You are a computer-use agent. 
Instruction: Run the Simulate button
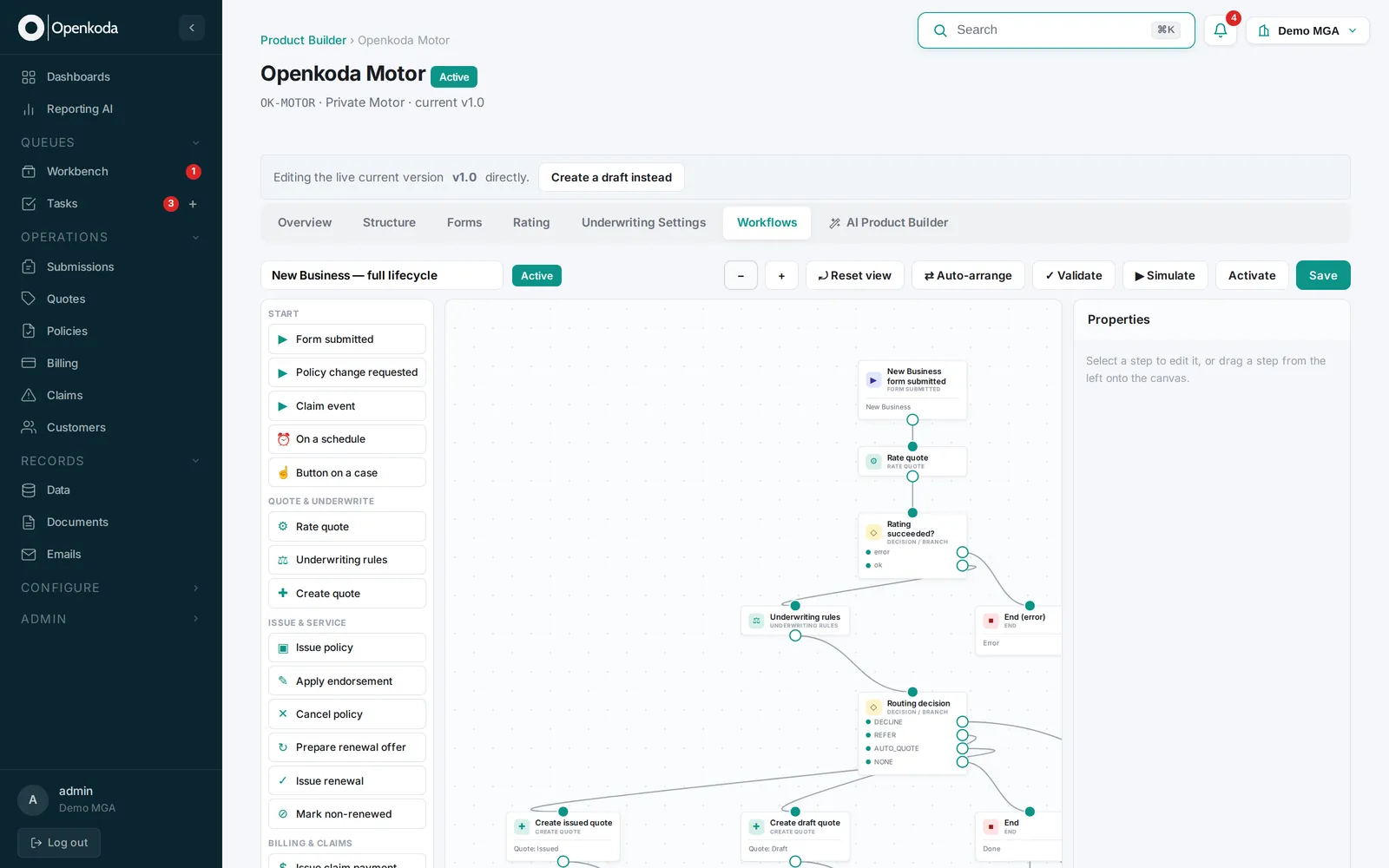[x=1165, y=276]
